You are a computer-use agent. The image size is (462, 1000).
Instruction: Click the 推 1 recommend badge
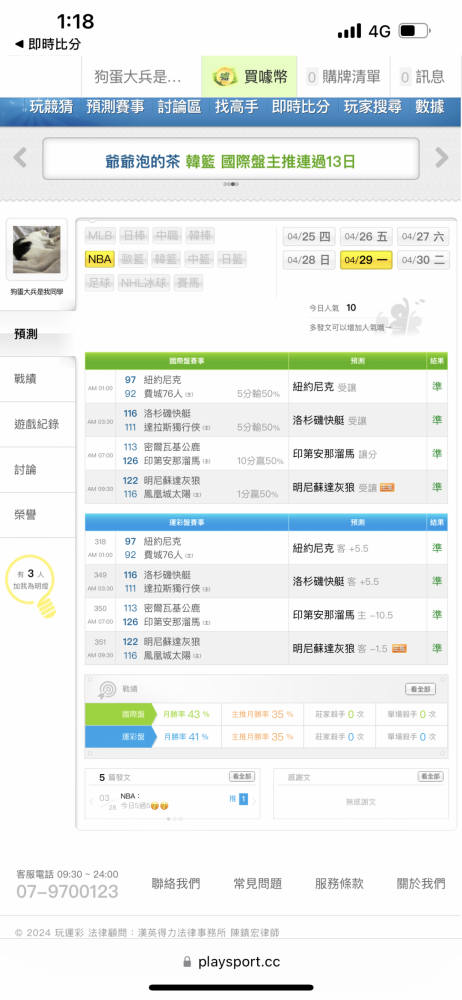(239, 798)
